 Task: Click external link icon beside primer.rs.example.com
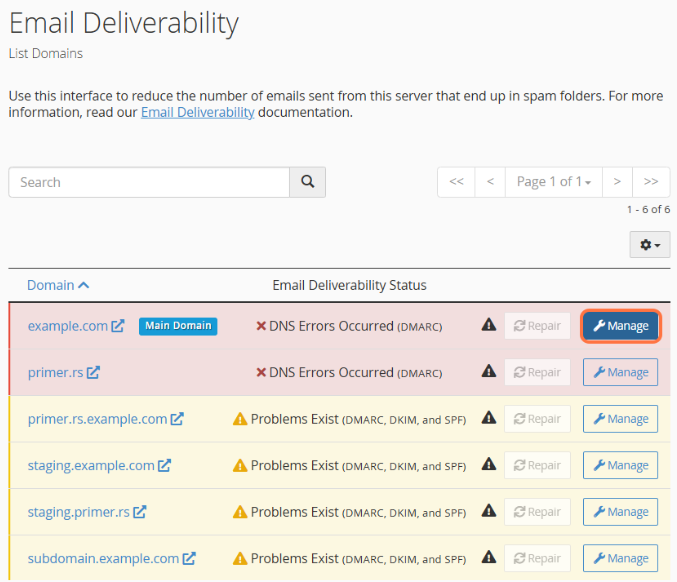(x=177, y=419)
